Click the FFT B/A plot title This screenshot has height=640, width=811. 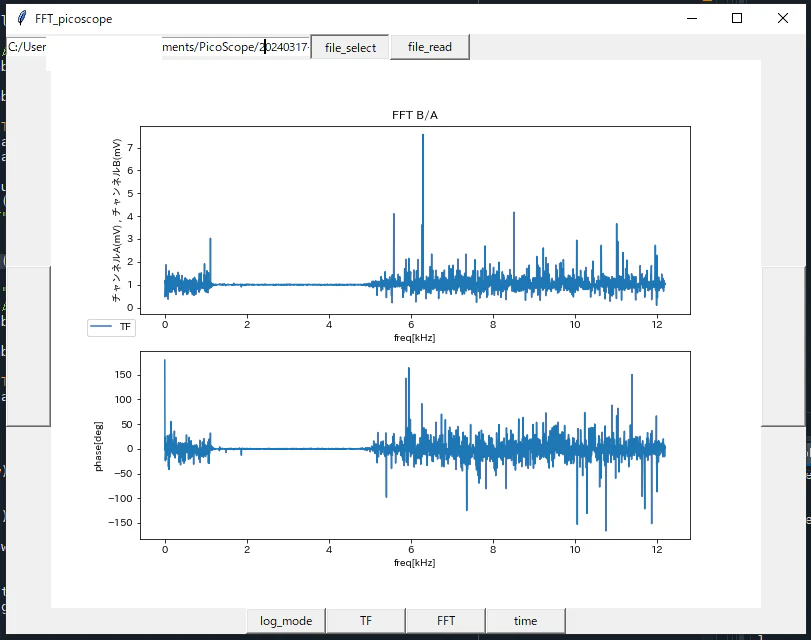[x=415, y=115]
